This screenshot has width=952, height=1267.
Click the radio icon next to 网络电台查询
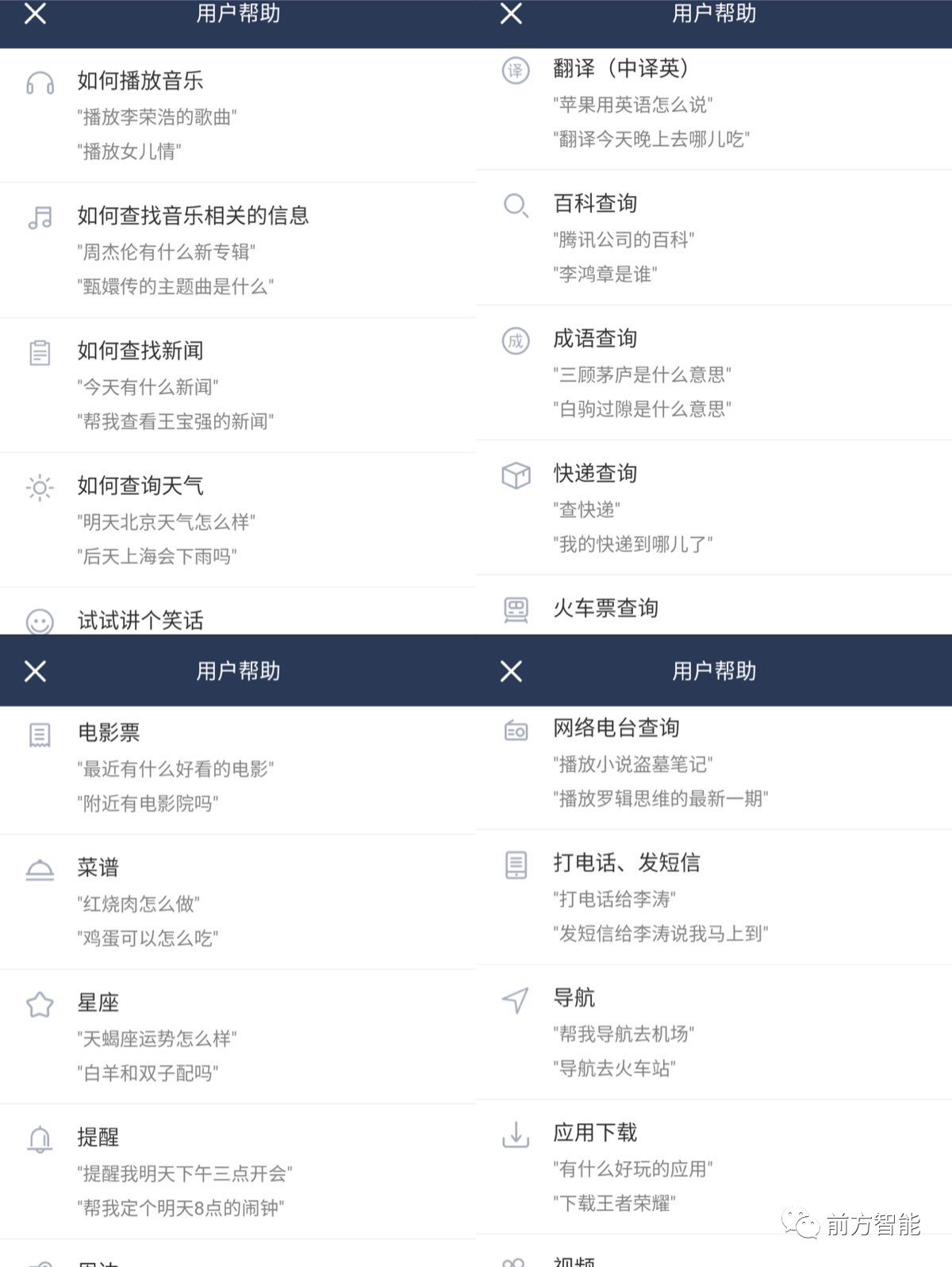[516, 730]
